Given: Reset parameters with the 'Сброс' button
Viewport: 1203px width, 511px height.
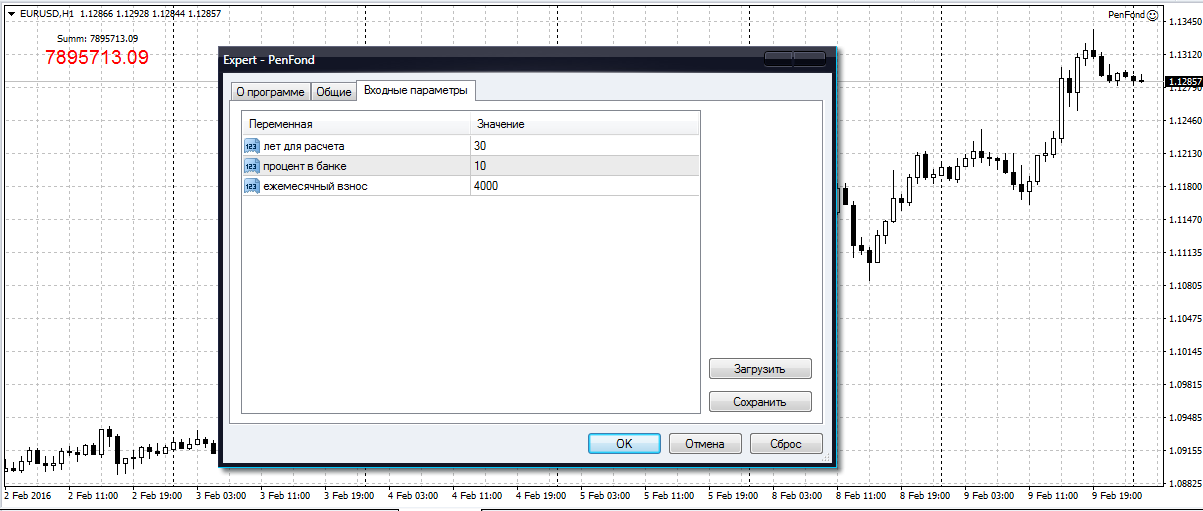Looking at the screenshot, I should (x=787, y=444).
